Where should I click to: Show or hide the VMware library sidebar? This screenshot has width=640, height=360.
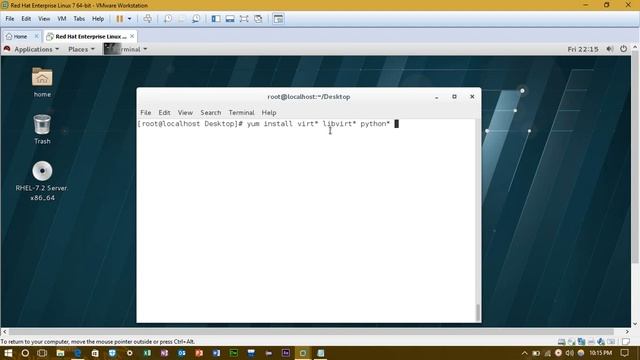click(x=216, y=19)
